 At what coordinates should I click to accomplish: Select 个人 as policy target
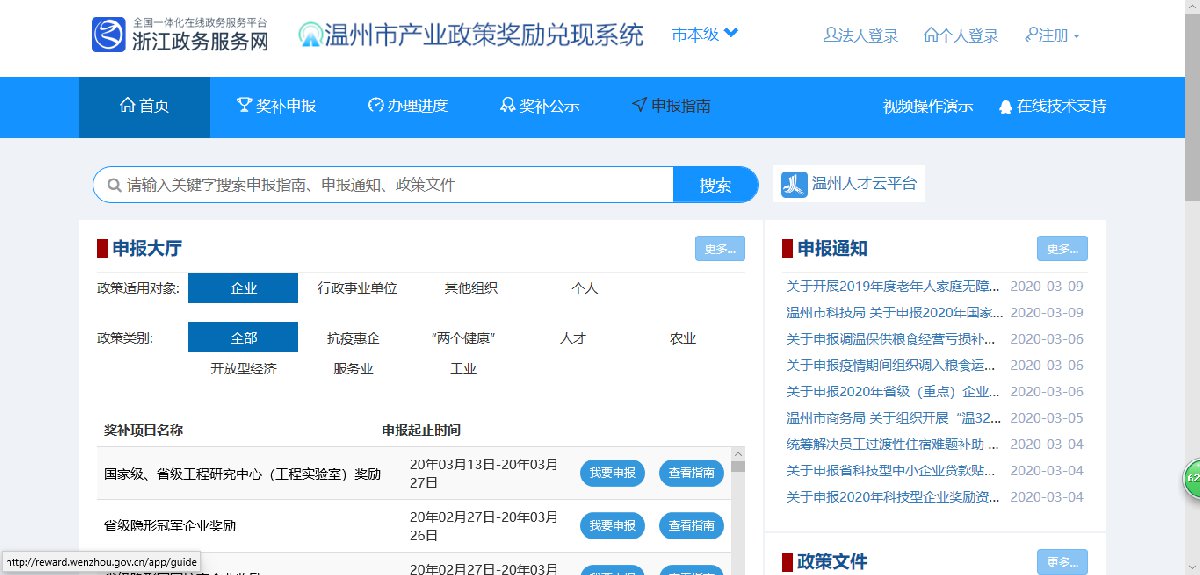pyautogui.click(x=584, y=288)
